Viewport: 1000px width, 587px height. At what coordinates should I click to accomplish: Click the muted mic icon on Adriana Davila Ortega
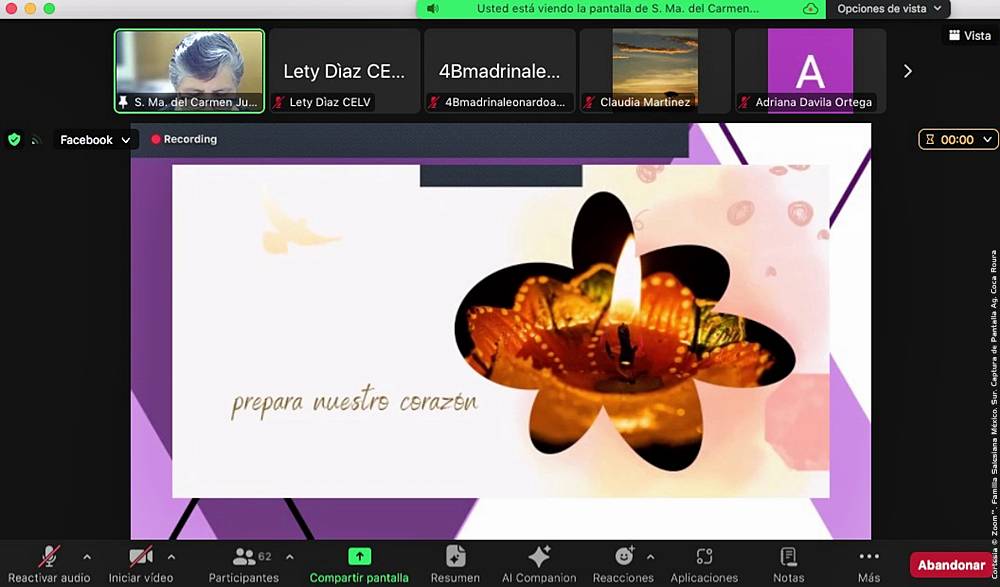tap(745, 102)
